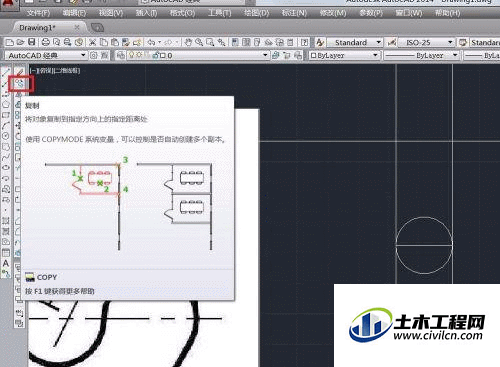Select the Arc draw tool
The image size is (500, 367).
tap(6, 126)
